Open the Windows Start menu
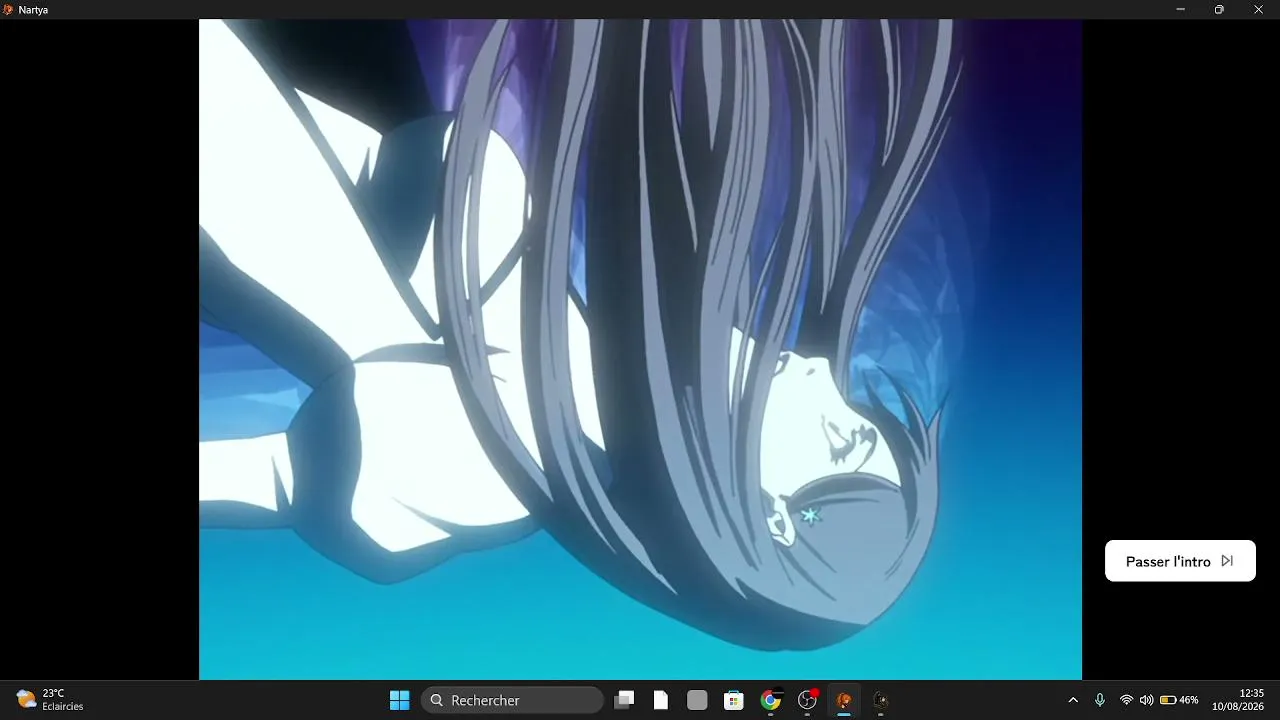 pos(399,700)
